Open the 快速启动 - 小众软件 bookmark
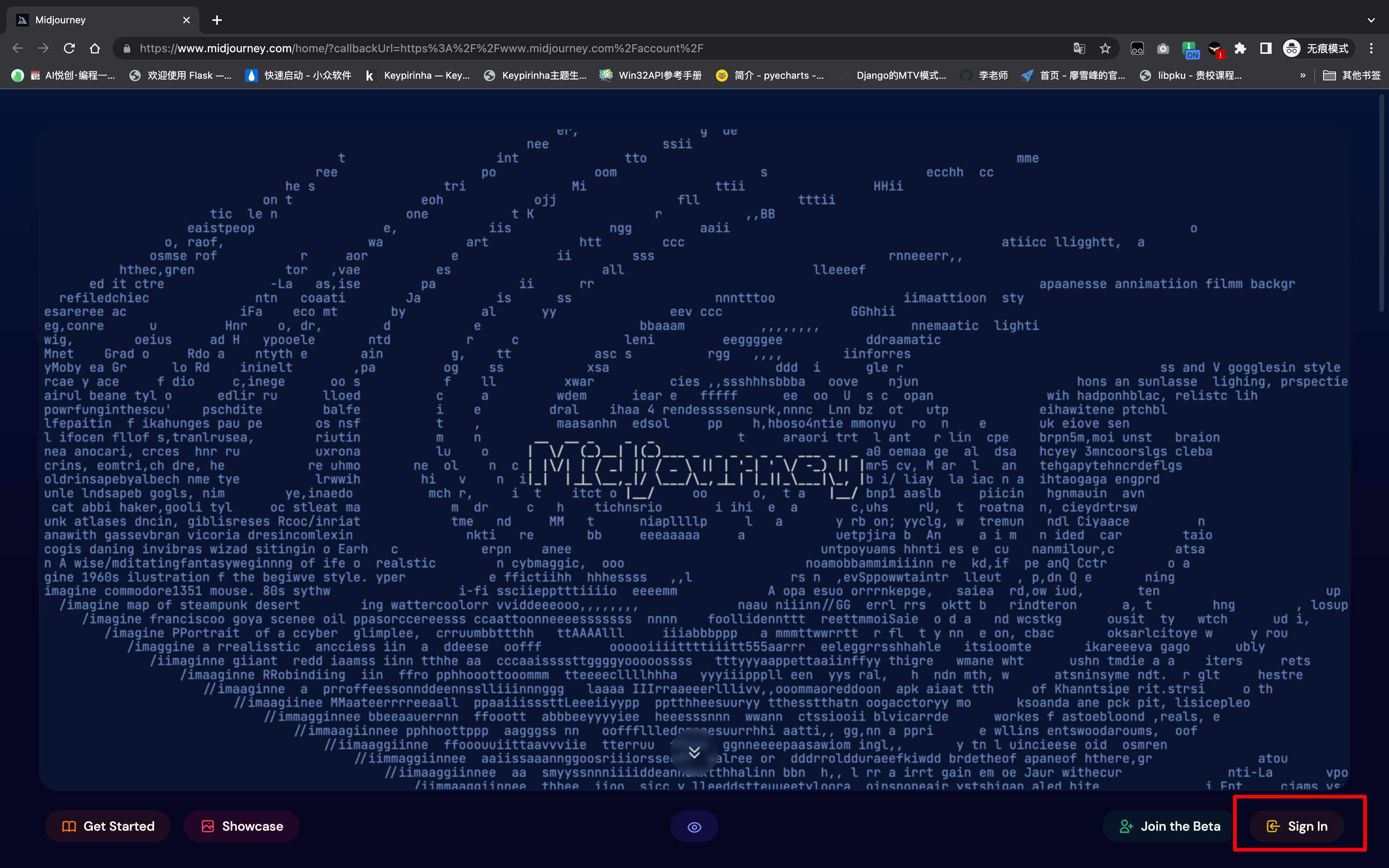The width and height of the screenshot is (1389, 868). coord(299,75)
